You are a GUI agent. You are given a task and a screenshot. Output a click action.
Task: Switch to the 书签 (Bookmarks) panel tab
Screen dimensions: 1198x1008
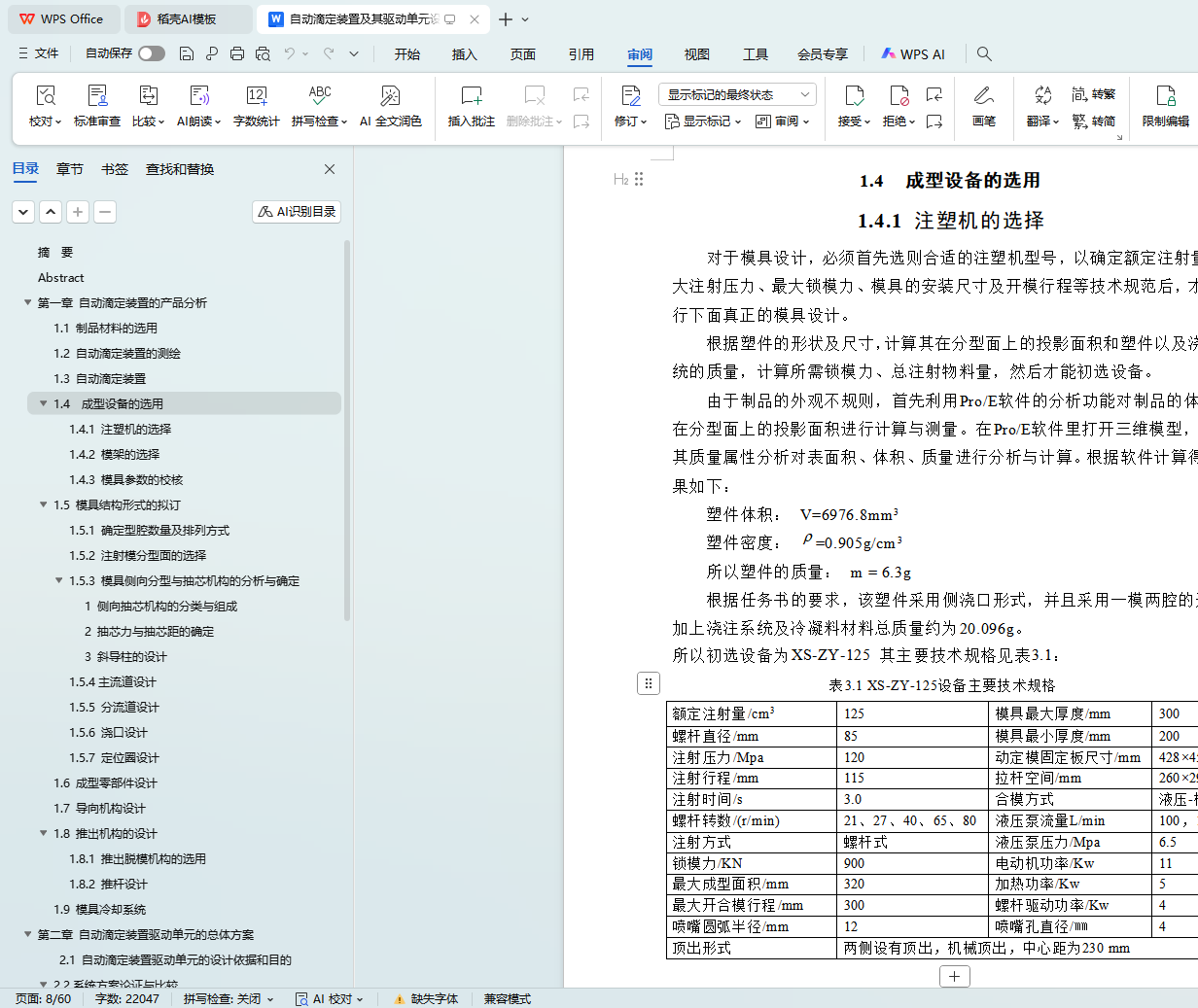tap(115, 169)
